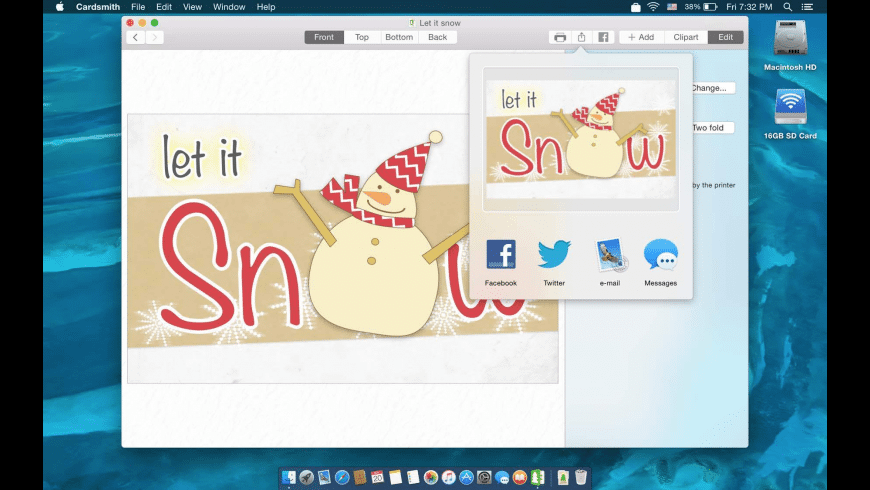Open the card document in the dock
870x490 pixels.
pos(563,477)
